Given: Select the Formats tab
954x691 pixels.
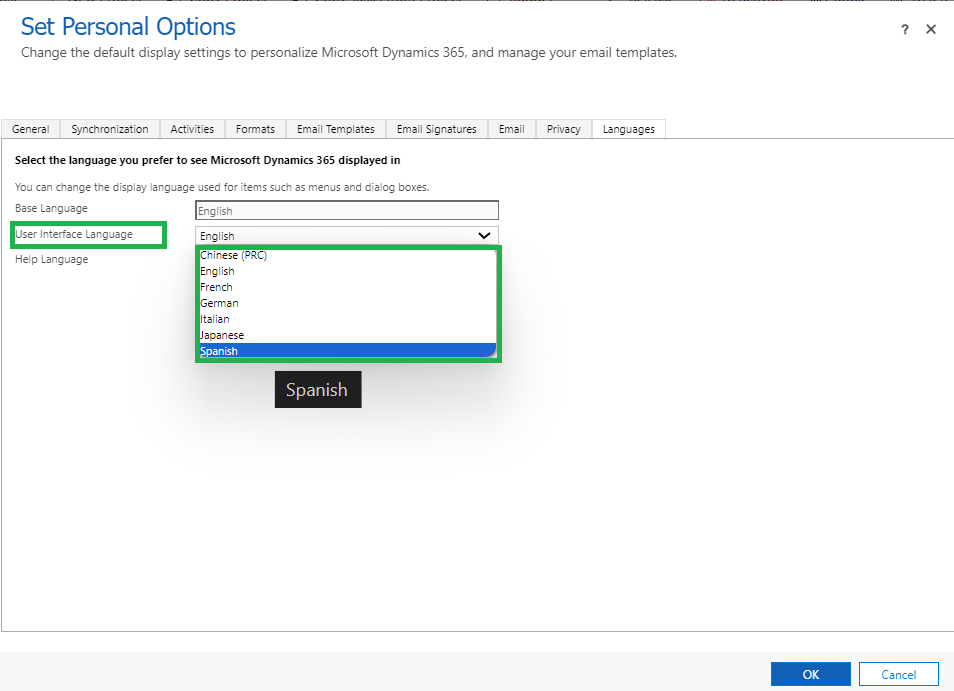Looking at the screenshot, I should coord(256,129).
